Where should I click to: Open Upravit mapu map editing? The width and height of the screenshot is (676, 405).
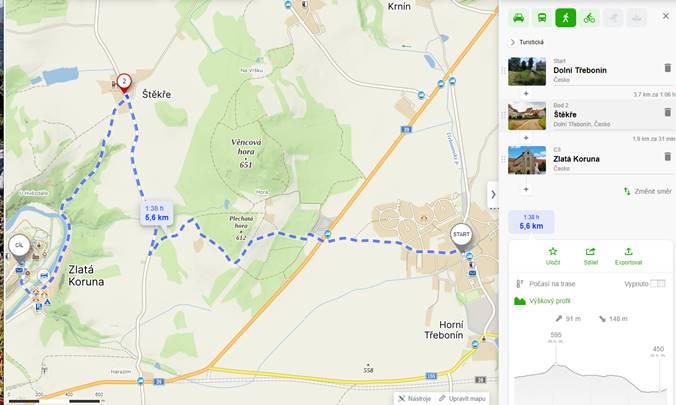click(462, 399)
